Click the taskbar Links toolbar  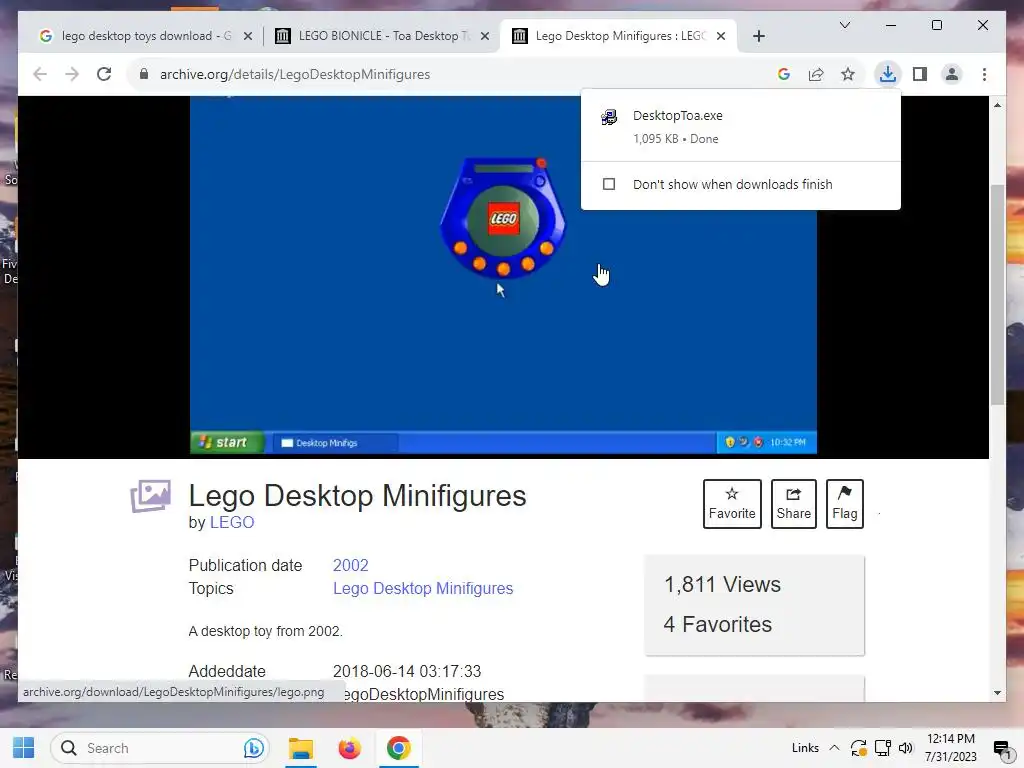805,748
